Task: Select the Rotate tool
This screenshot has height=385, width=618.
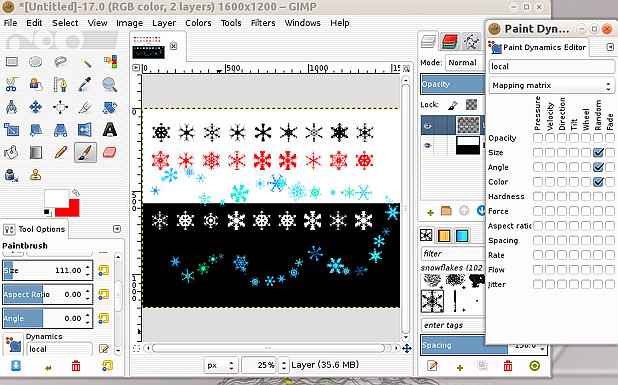Action: tap(110, 107)
